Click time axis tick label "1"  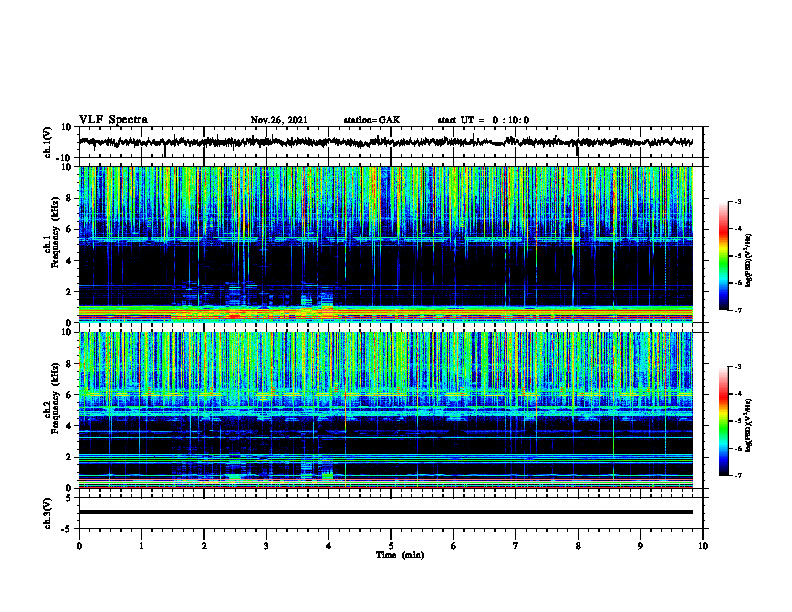(141, 546)
